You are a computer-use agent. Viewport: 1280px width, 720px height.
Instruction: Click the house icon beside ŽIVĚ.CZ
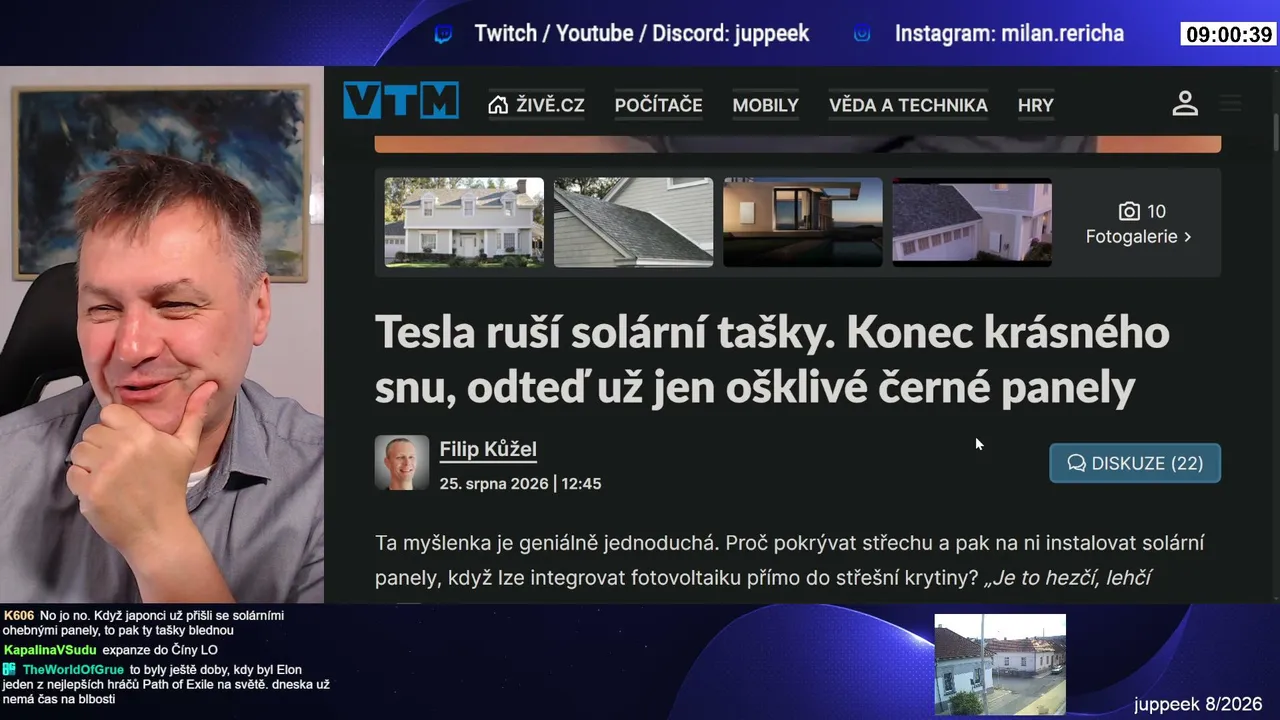point(498,105)
